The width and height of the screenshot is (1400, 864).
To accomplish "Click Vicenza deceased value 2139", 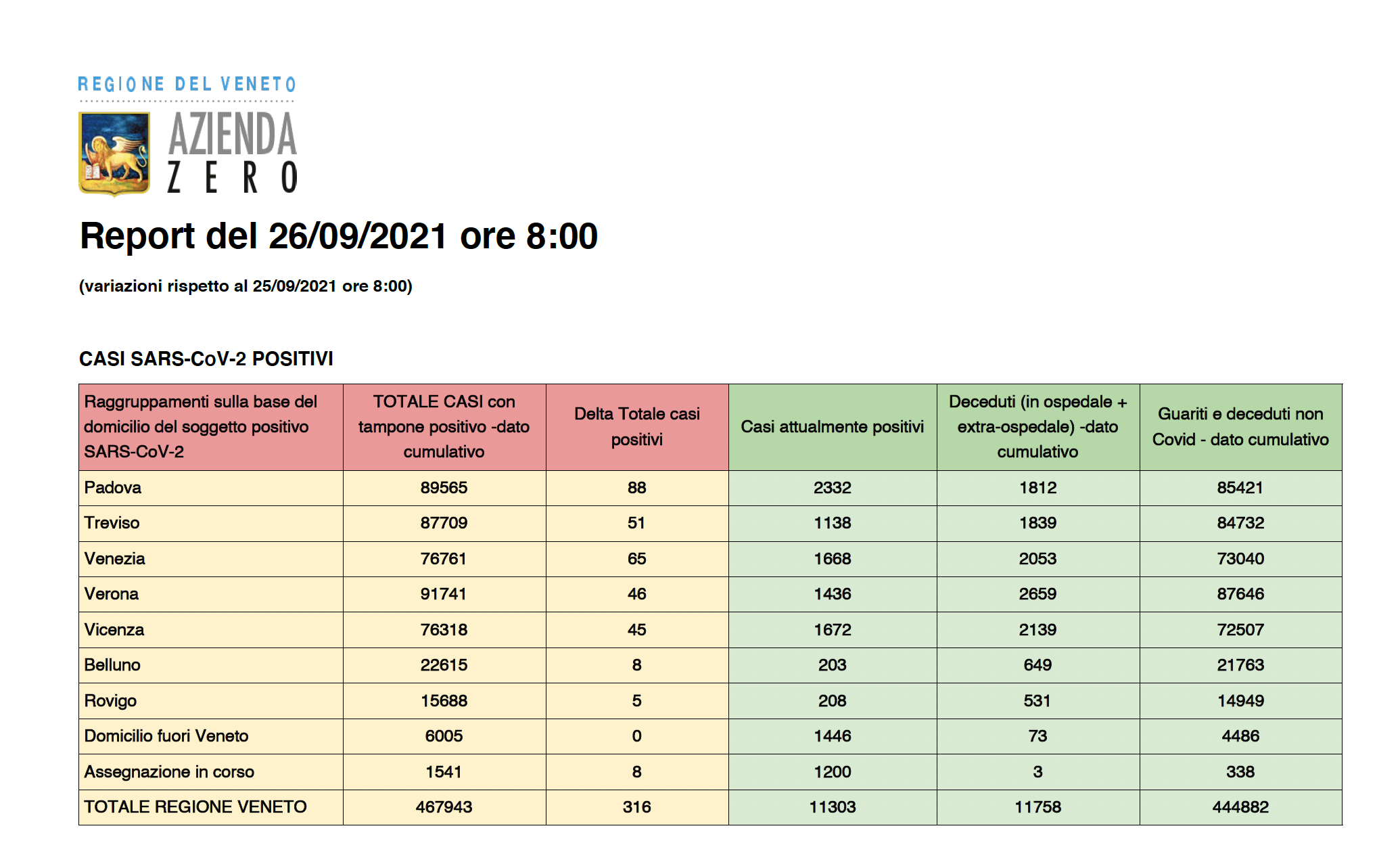I will (1038, 630).
